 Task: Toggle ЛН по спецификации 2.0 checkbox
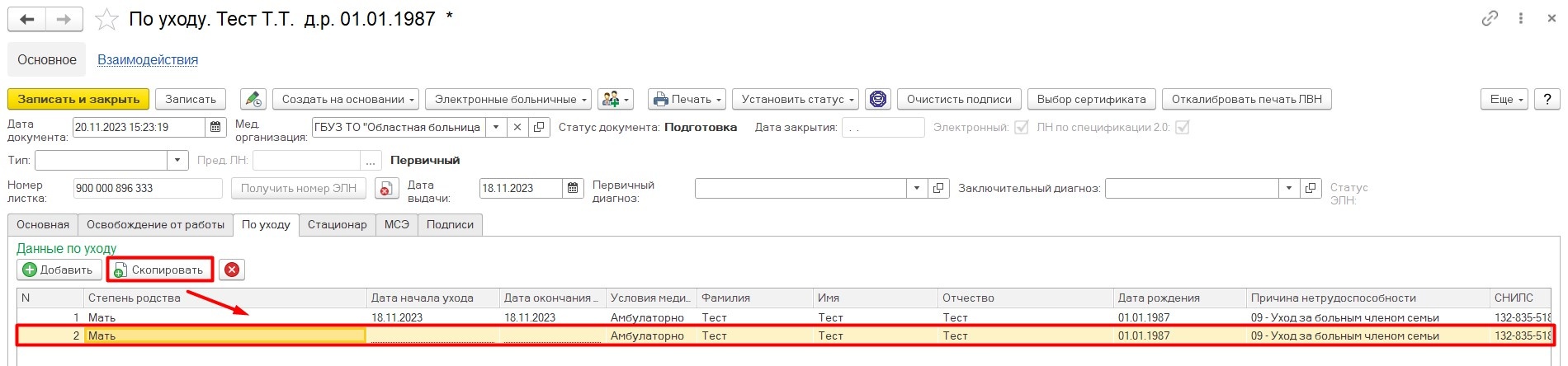click(1182, 127)
